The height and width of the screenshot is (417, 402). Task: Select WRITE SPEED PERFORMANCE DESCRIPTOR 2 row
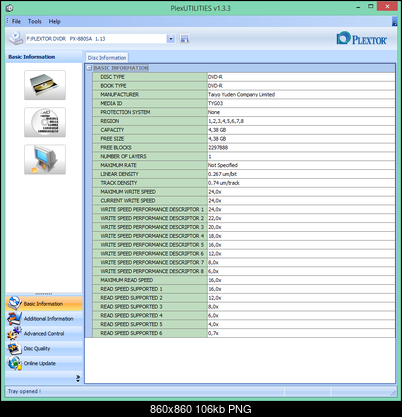coord(244,218)
